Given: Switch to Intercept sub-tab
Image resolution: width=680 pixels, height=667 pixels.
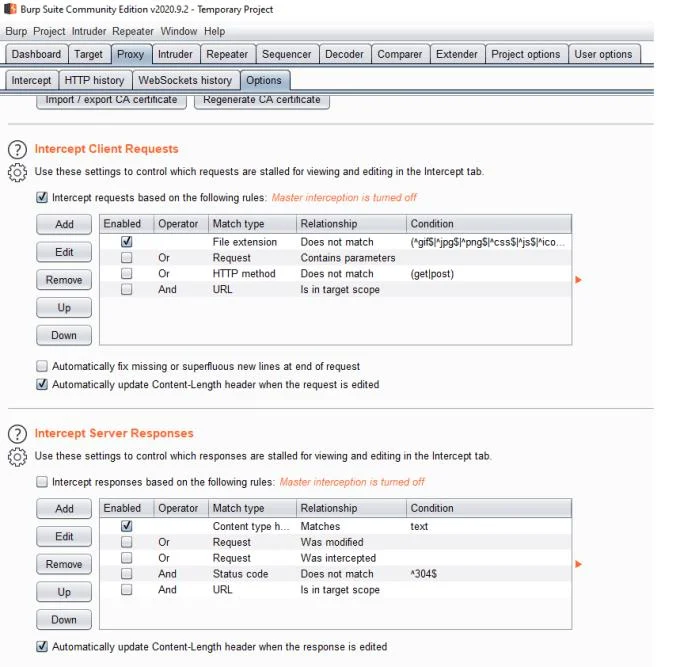Looking at the screenshot, I should coord(31,80).
